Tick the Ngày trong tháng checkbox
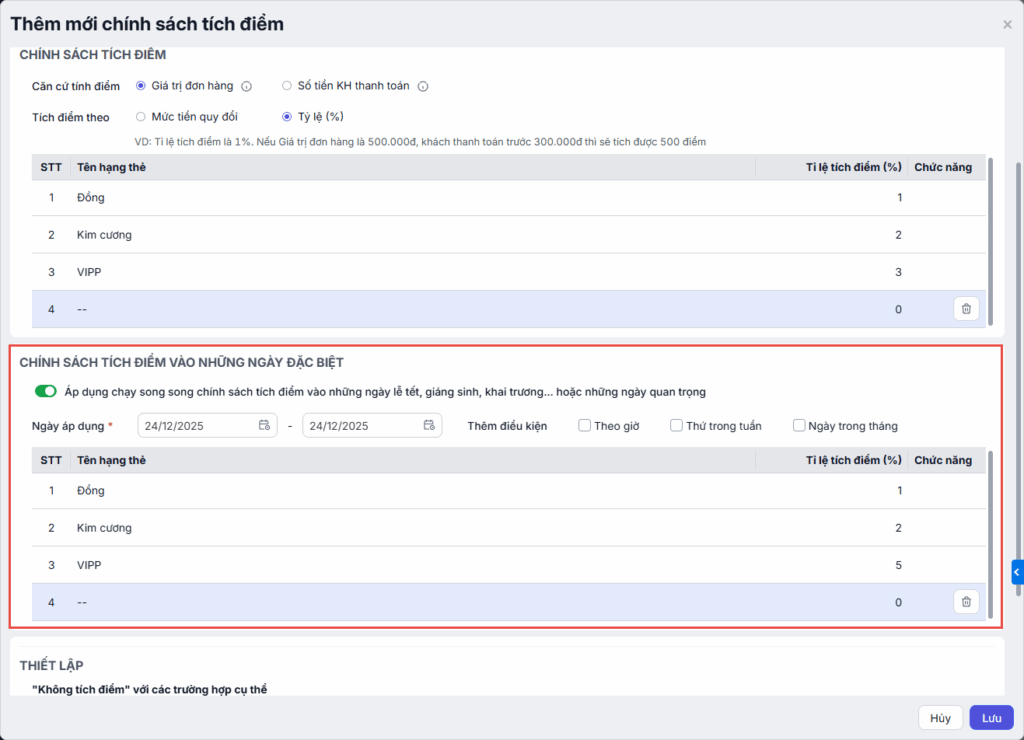The width and height of the screenshot is (1024, 740). 799,425
